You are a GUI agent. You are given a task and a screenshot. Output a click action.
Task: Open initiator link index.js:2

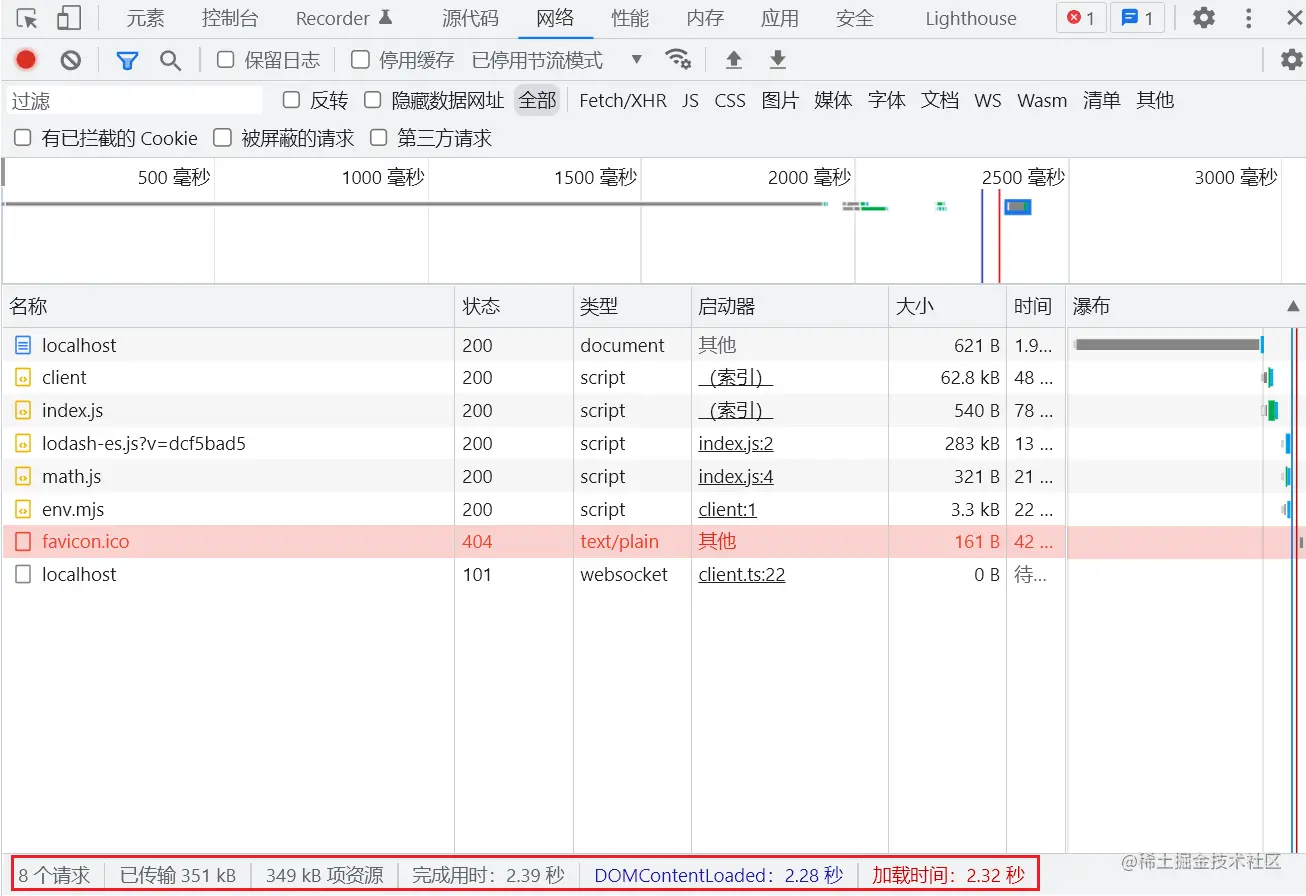click(x=736, y=444)
